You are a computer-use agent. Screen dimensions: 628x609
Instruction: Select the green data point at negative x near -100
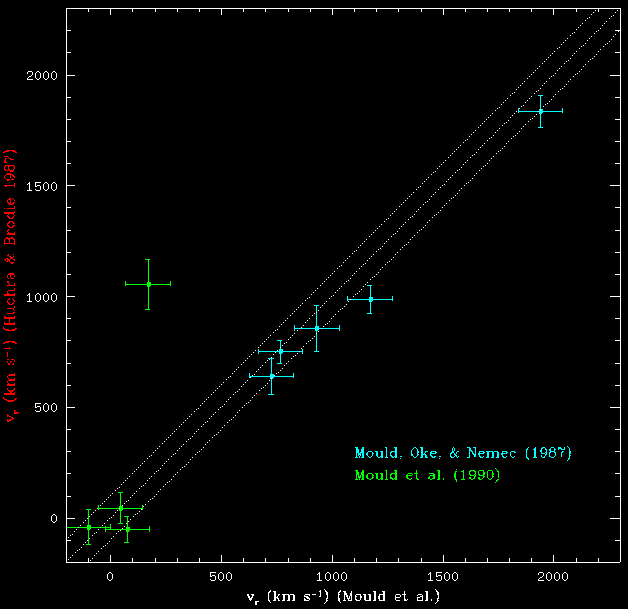89,527
